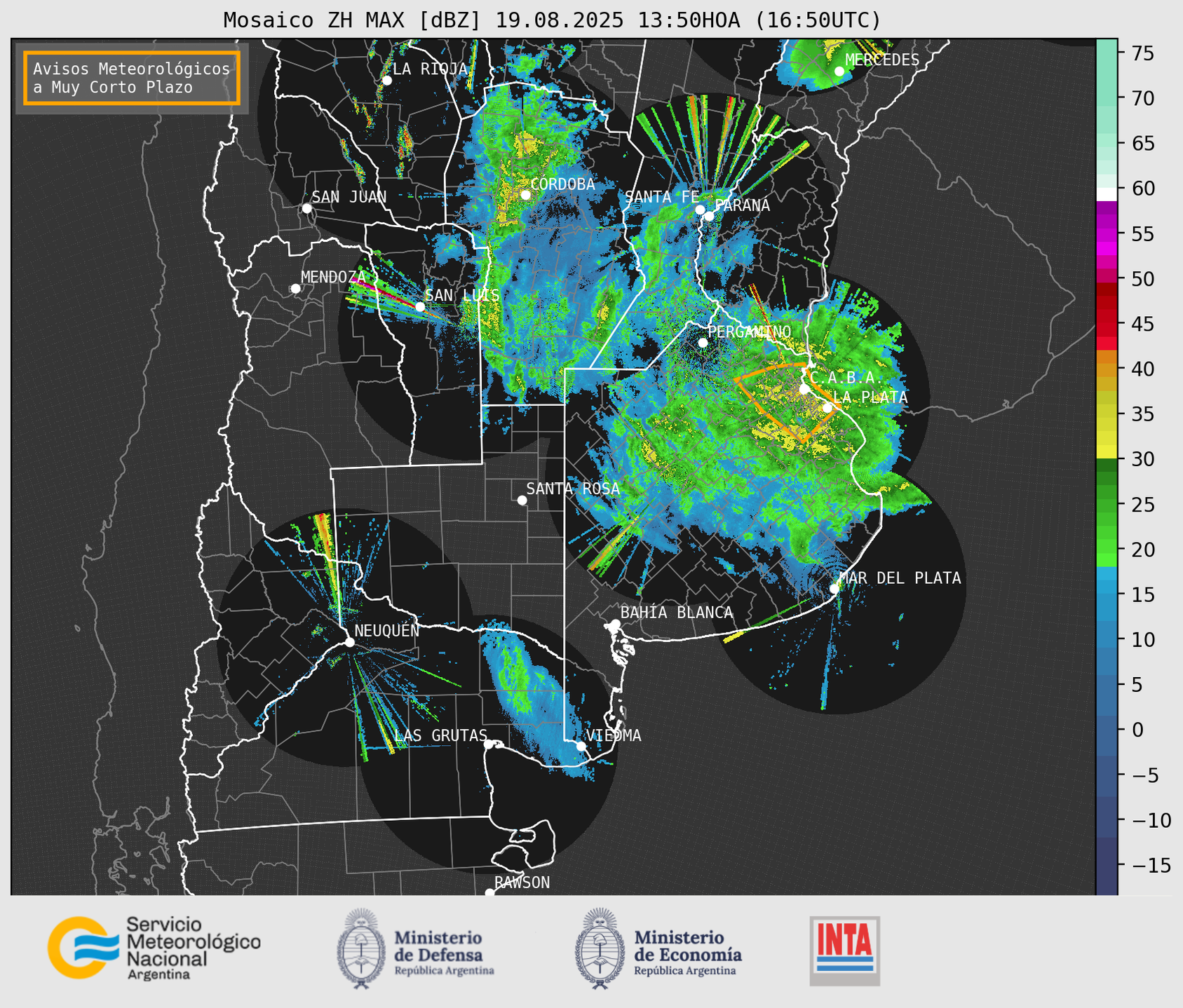
Task: Select the C.A.B.A. city marker dot
Action: coord(804,389)
